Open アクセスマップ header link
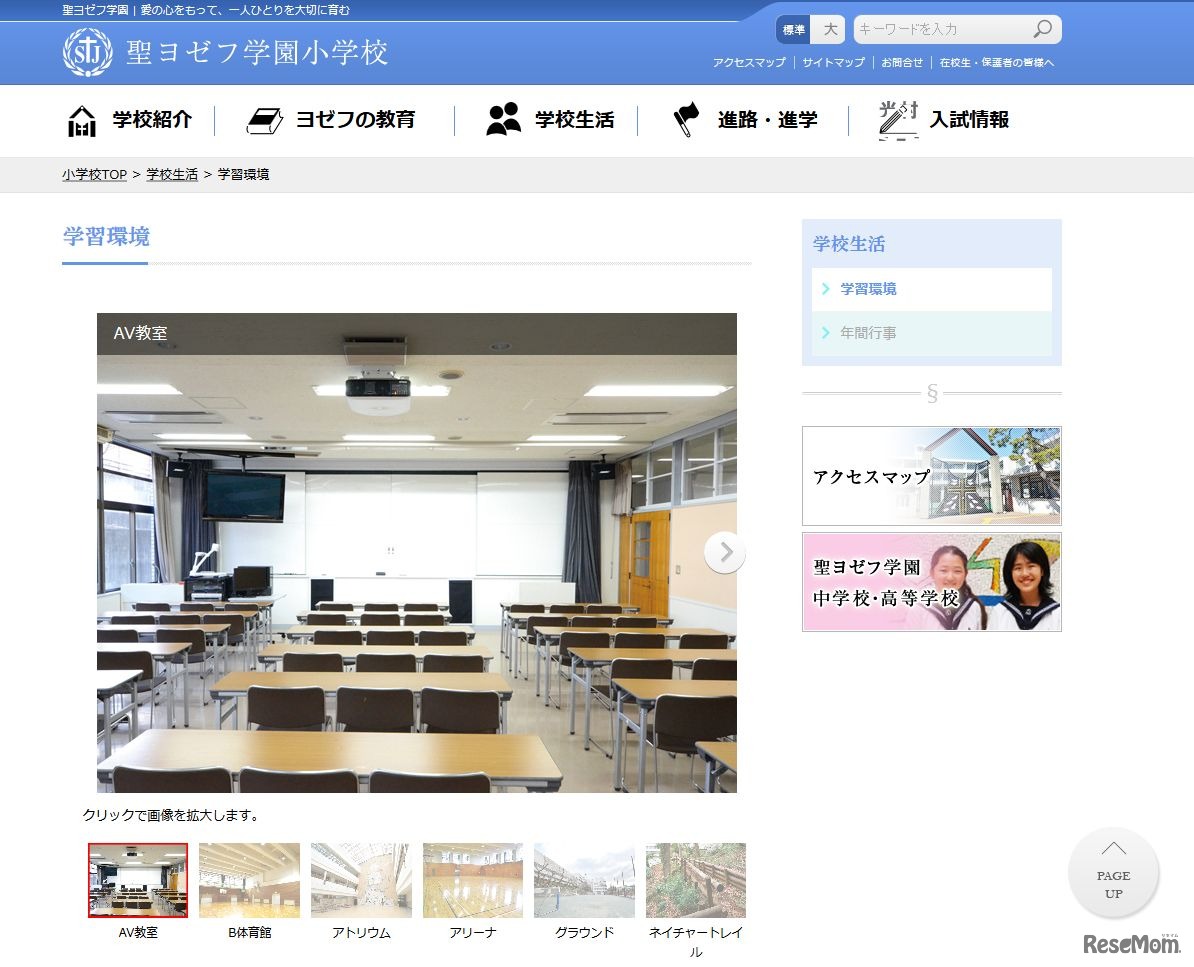Viewport: 1194px width, 967px height. point(749,62)
